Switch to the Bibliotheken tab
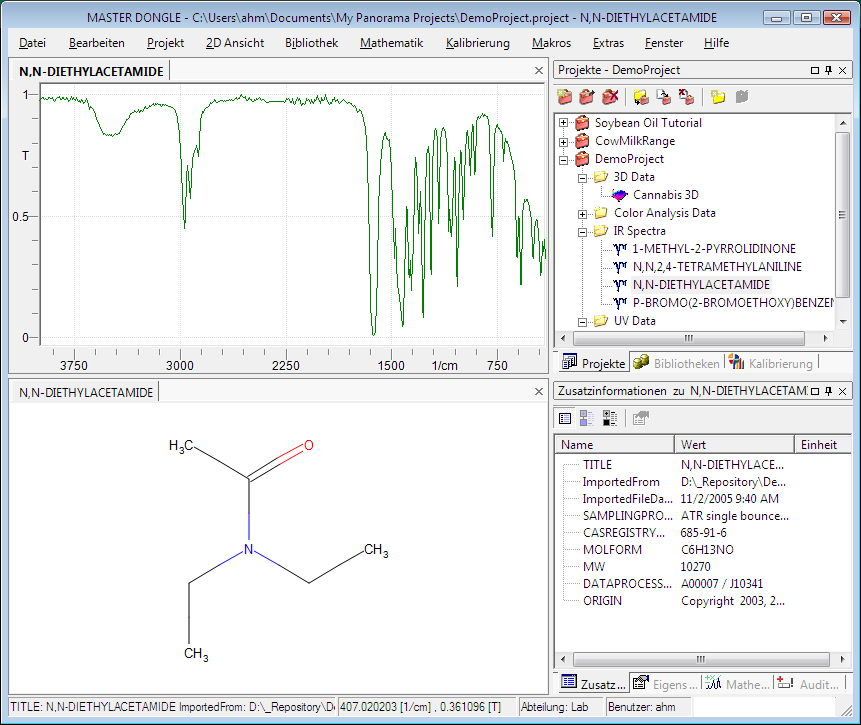 (677, 363)
